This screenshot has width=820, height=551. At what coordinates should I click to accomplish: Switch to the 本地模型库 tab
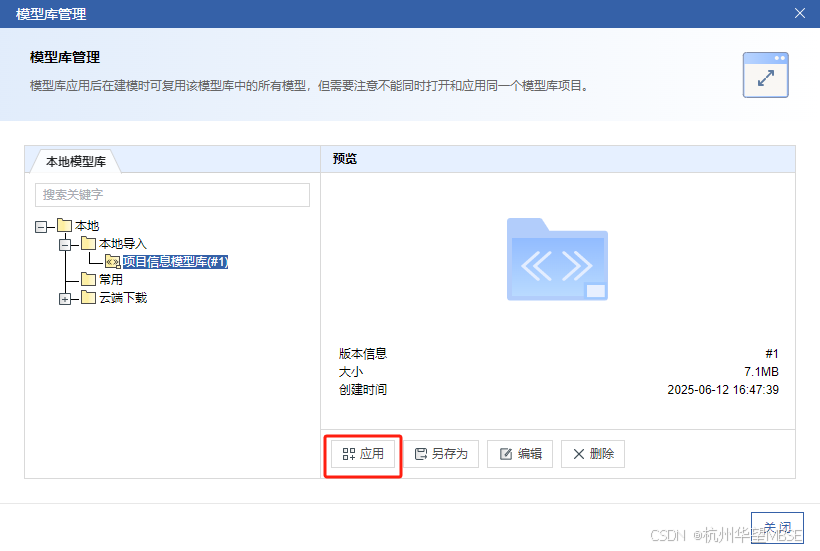[x=76, y=162]
